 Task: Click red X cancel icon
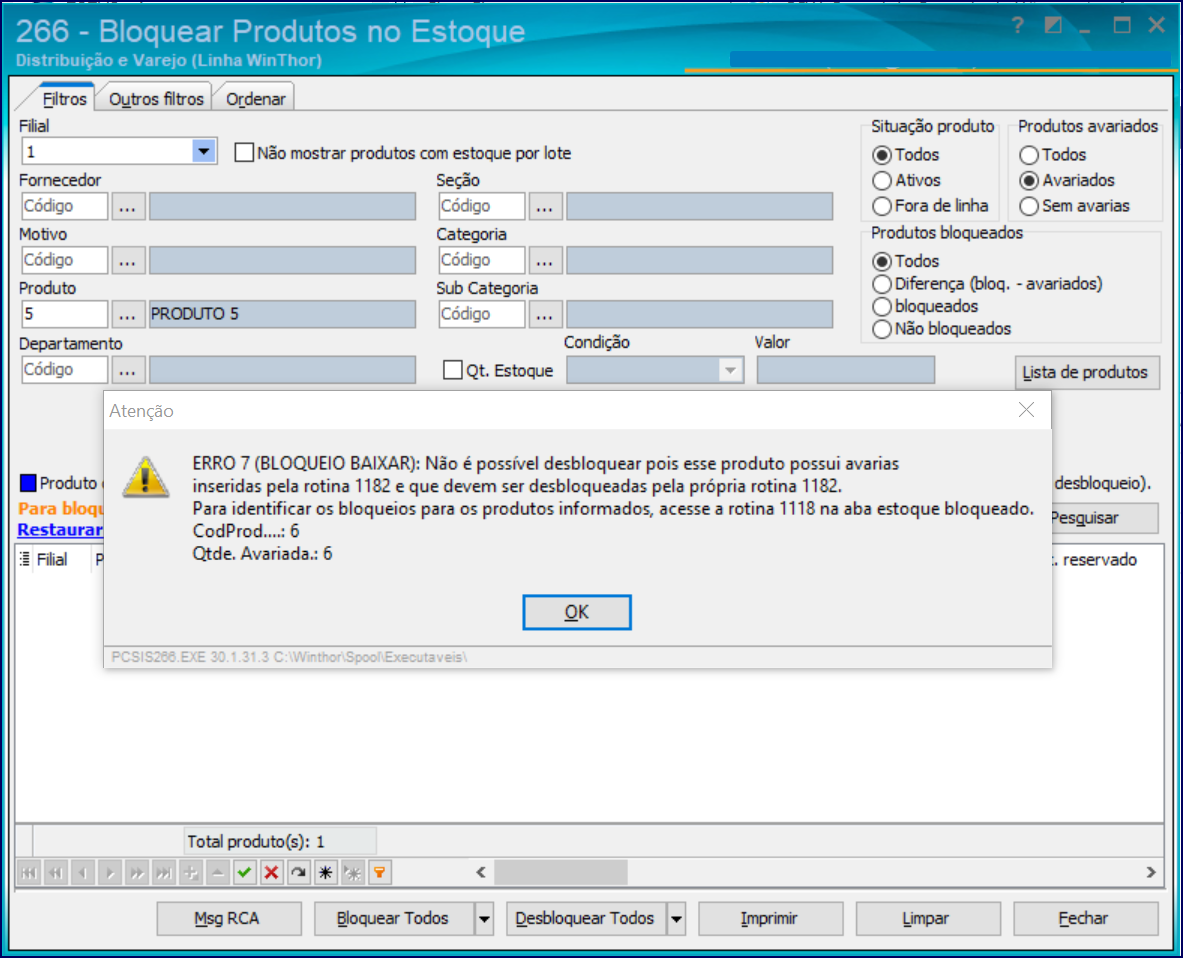click(x=272, y=873)
